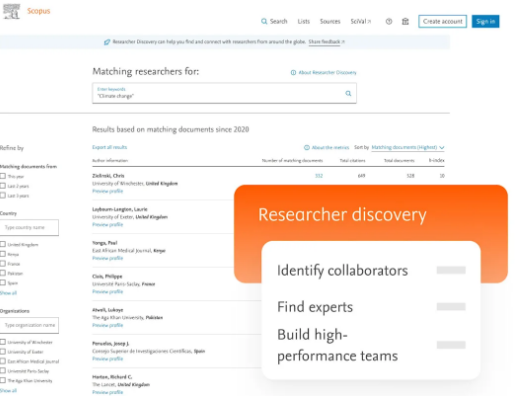This screenshot has height=396, width=519.
Task: Check the Last 2 years checkbox
Action: pyautogui.click(x=3, y=186)
